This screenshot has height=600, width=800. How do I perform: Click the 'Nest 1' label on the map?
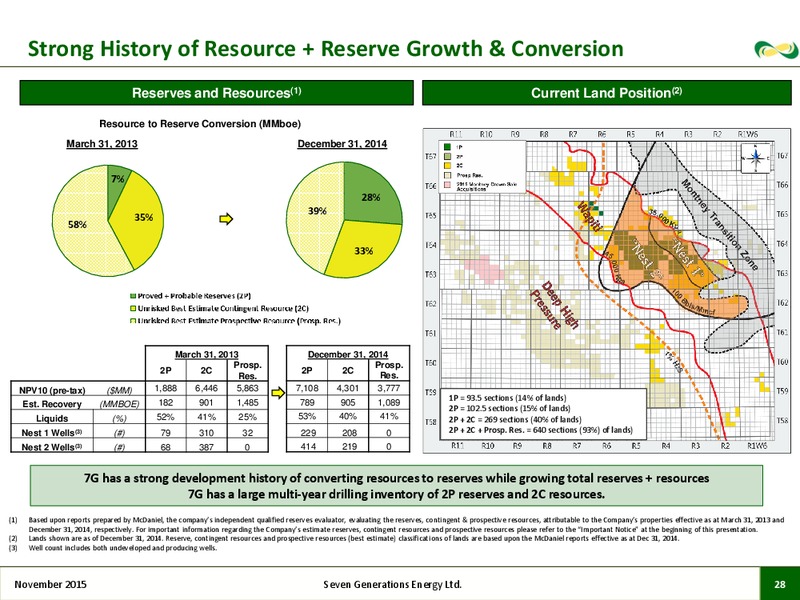click(x=689, y=259)
